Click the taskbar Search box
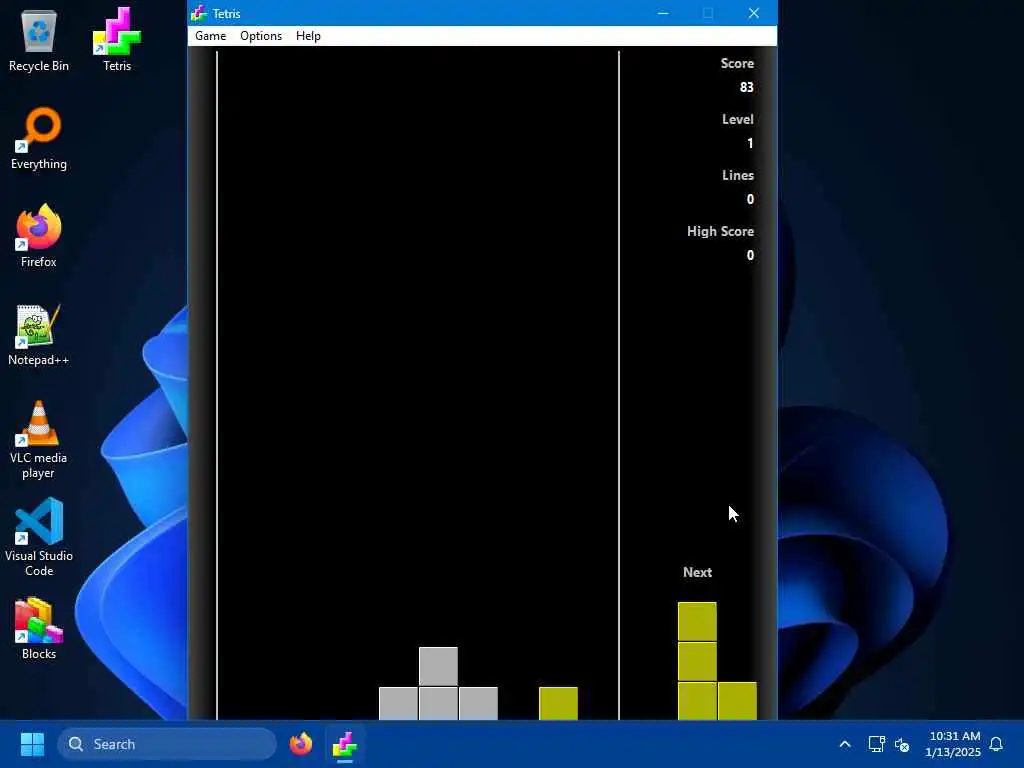Viewport: 1024px width, 768px height. tap(167, 744)
